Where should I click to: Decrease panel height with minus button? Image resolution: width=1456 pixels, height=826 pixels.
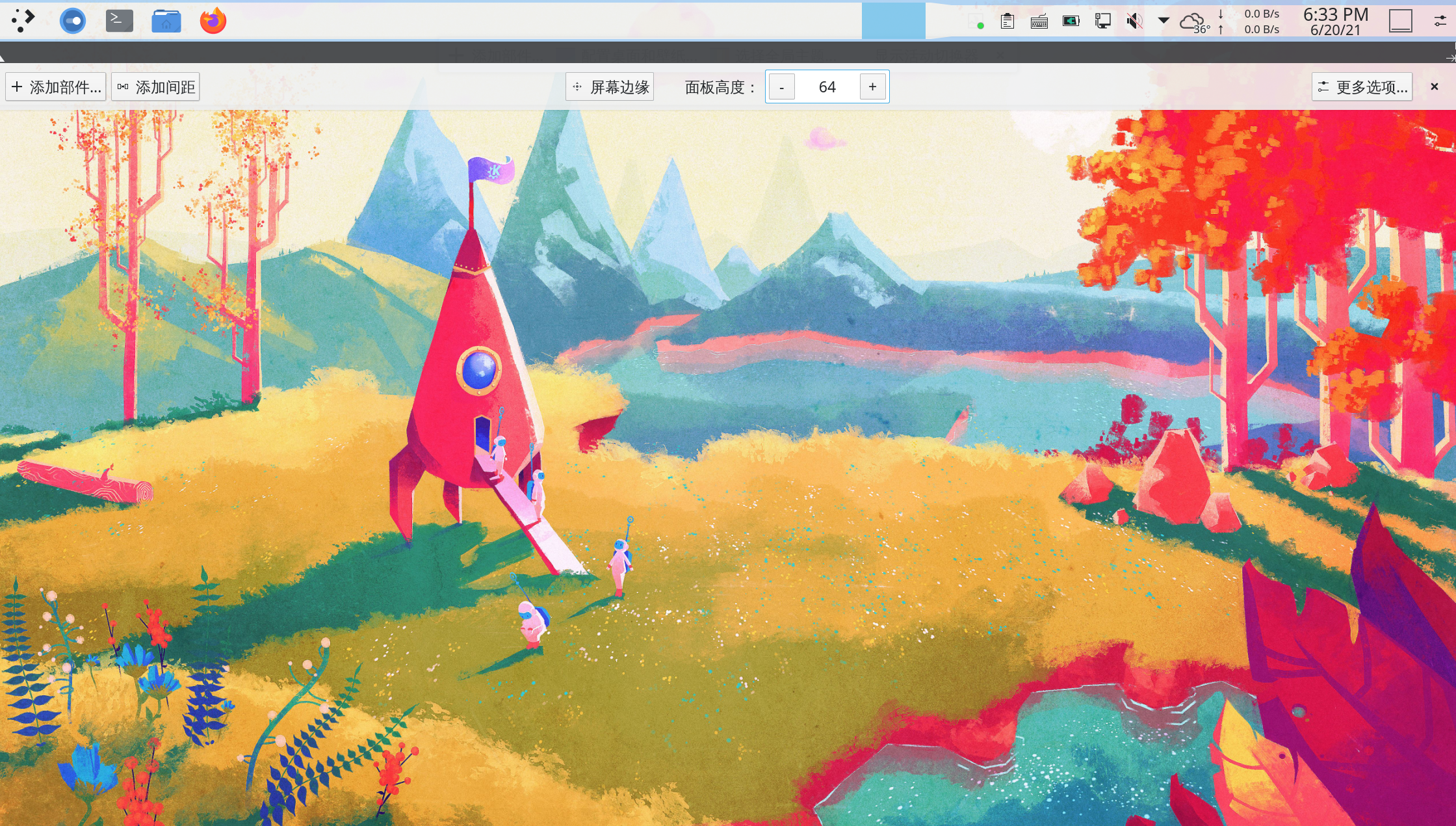pyautogui.click(x=782, y=87)
